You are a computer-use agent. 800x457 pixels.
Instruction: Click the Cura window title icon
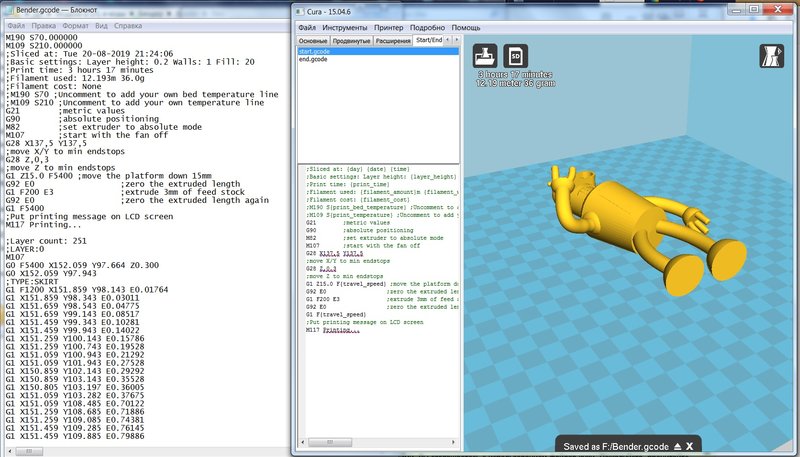pos(302,12)
